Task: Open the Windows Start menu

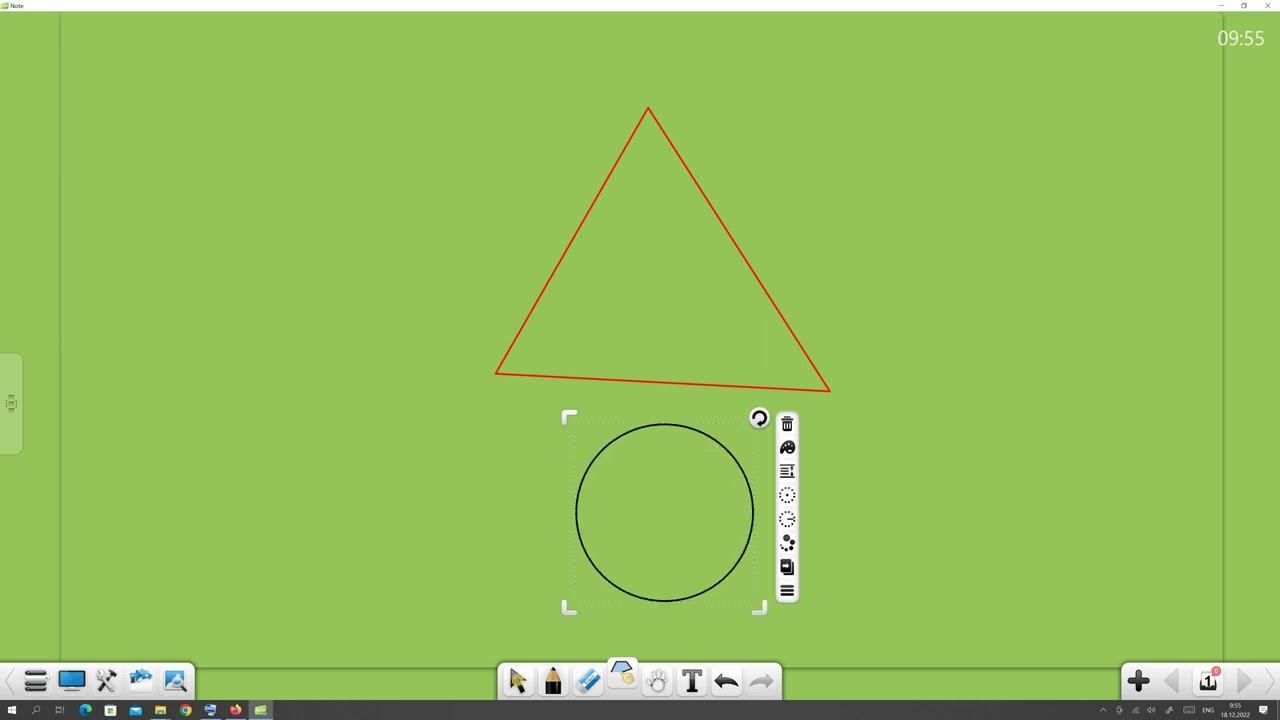Action: [x=11, y=710]
